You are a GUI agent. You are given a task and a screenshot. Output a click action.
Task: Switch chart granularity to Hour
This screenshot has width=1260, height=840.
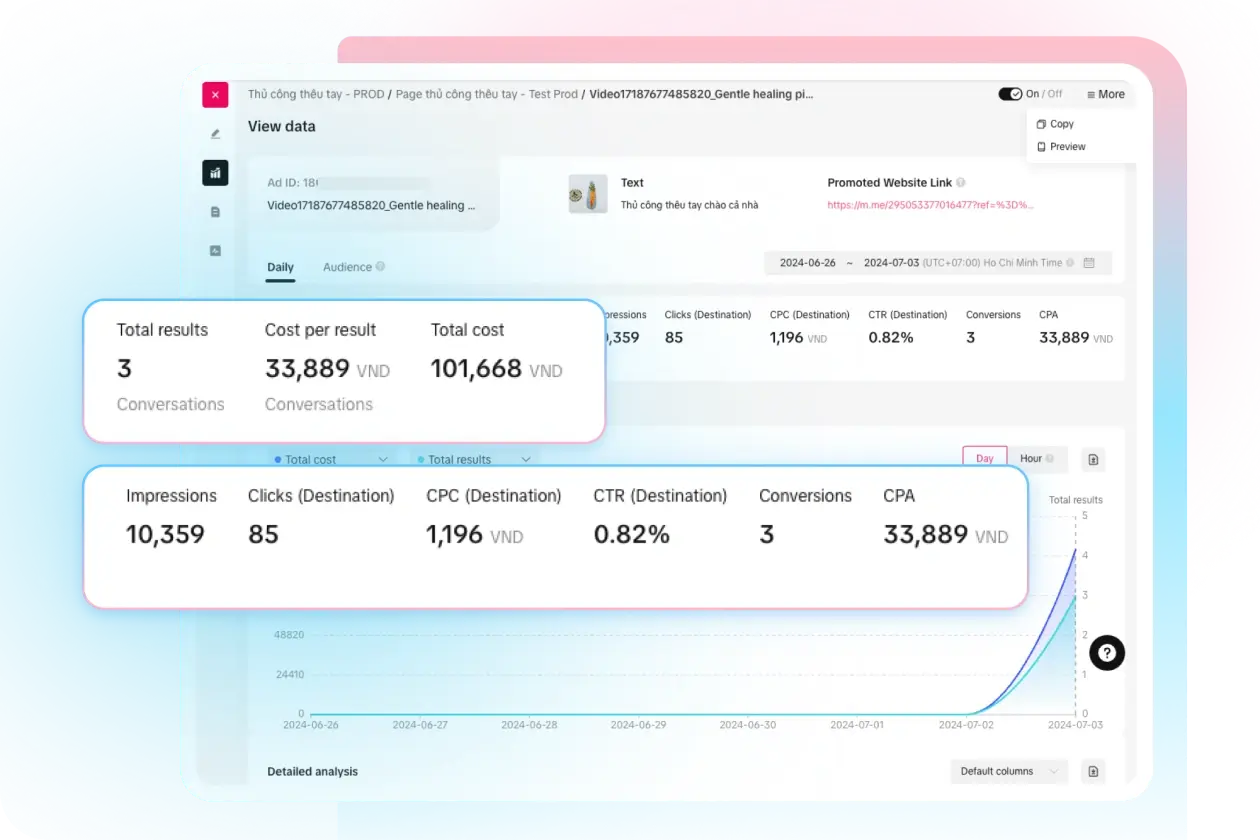1031,458
